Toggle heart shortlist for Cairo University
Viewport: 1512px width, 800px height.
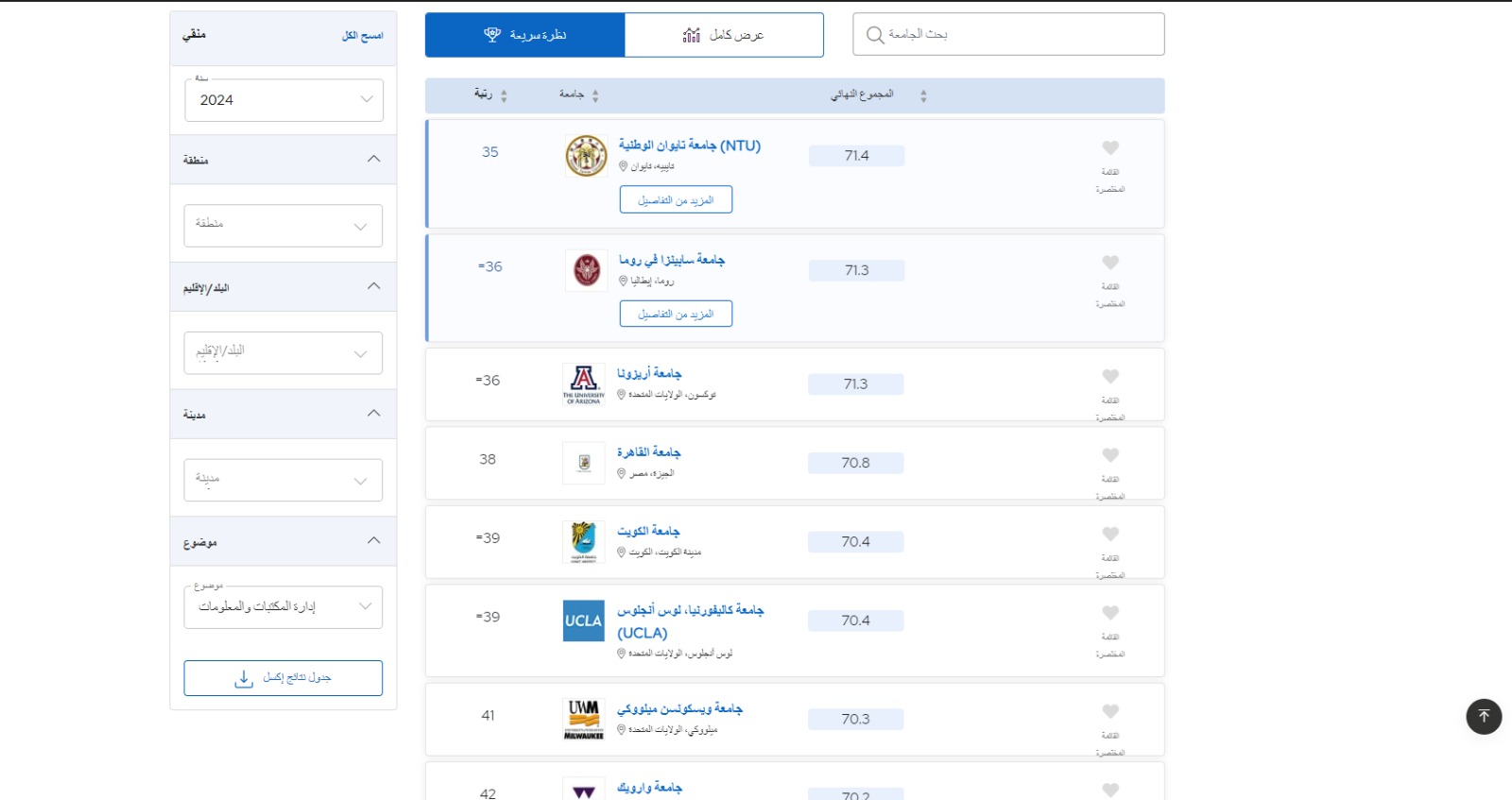click(1110, 455)
